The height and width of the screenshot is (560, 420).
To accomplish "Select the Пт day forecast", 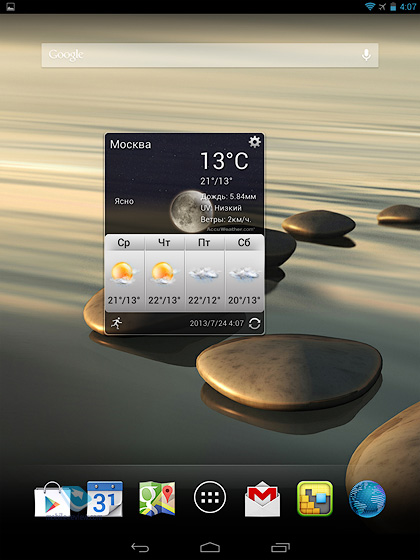I will (204, 273).
